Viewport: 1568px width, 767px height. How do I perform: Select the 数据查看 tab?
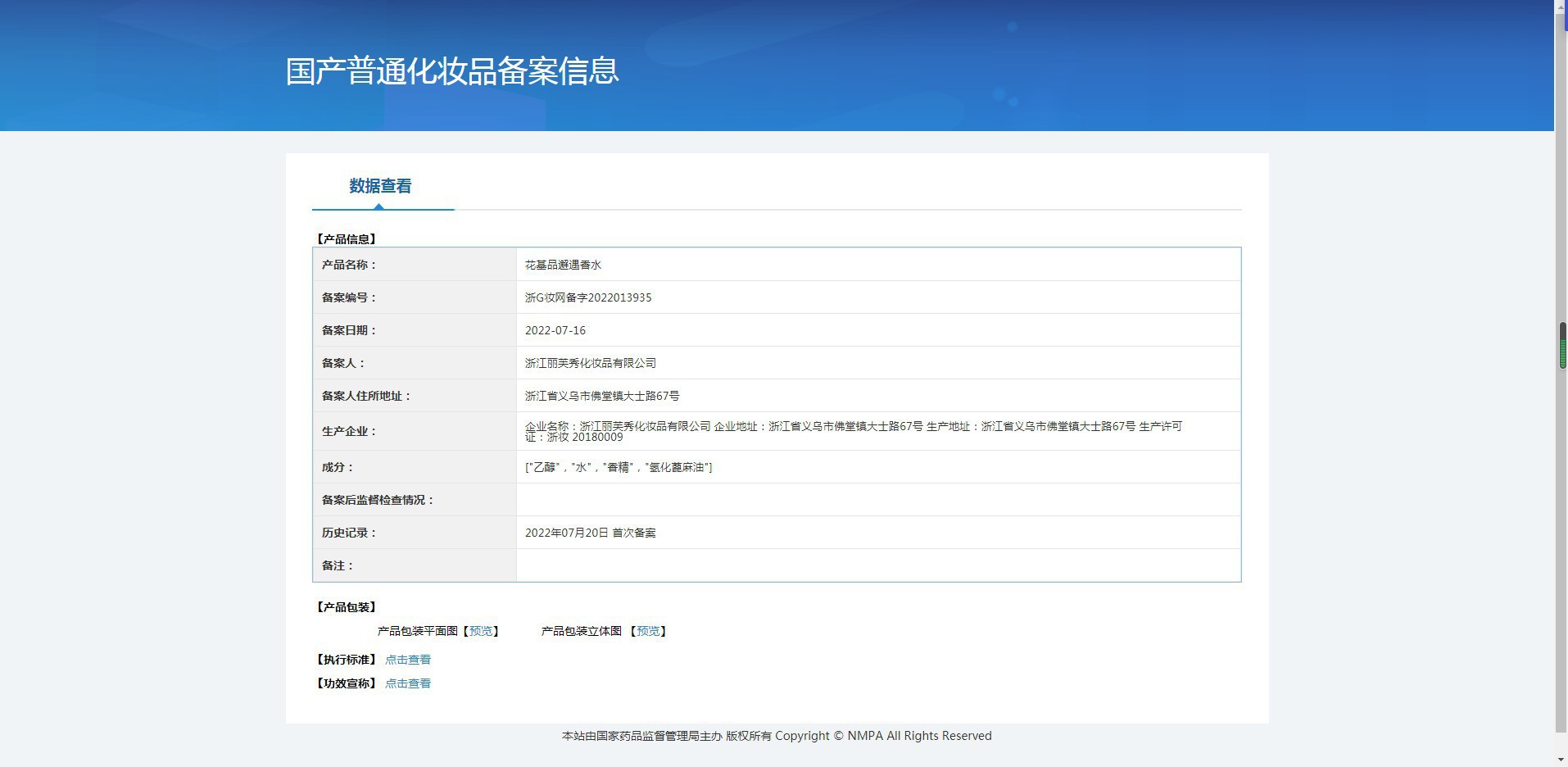point(380,186)
